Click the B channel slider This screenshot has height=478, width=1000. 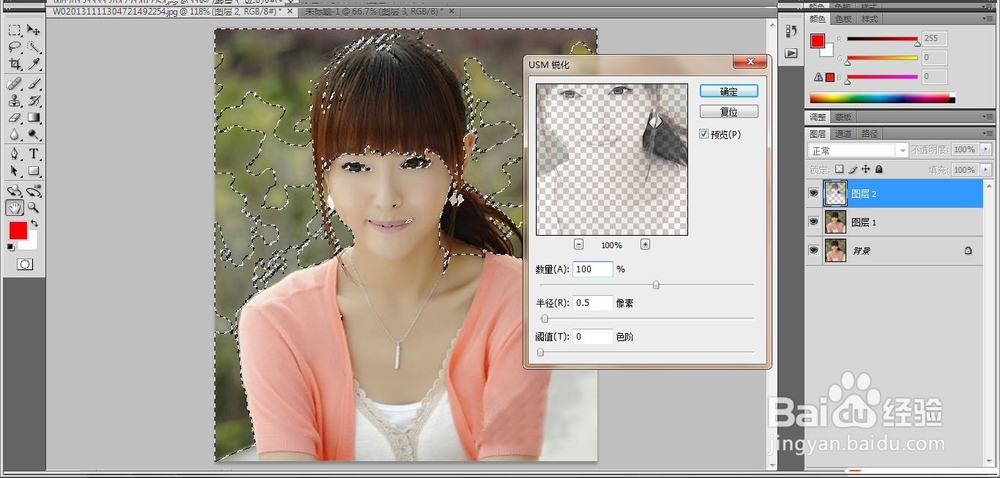point(883,78)
